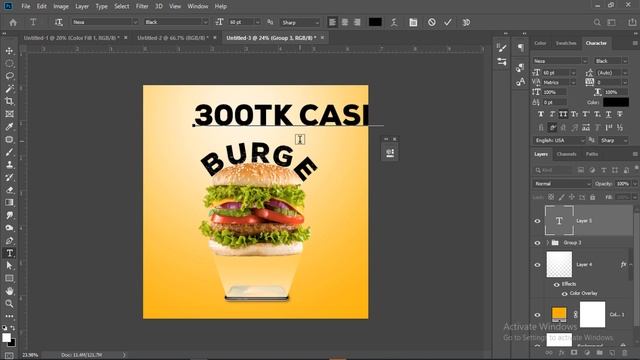The height and width of the screenshot is (360, 640).
Task: Hide the Group 3 layer group
Action: [538, 243]
